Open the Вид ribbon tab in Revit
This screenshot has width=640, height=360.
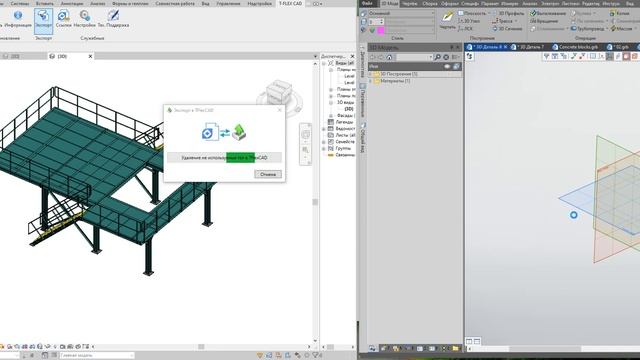pos(205,4)
